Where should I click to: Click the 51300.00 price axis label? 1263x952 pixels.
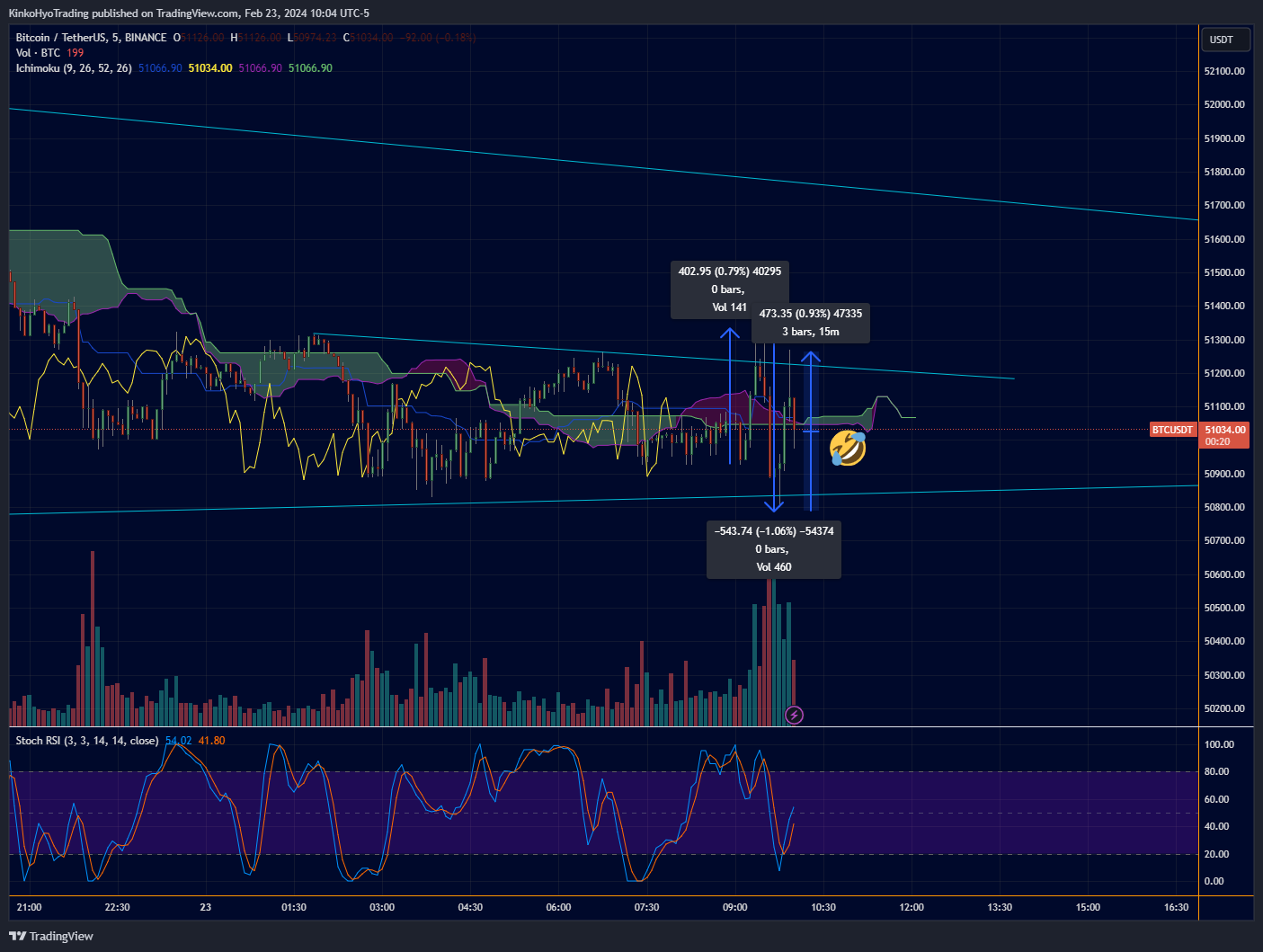pyautogui.click(x=1224, y=340)
